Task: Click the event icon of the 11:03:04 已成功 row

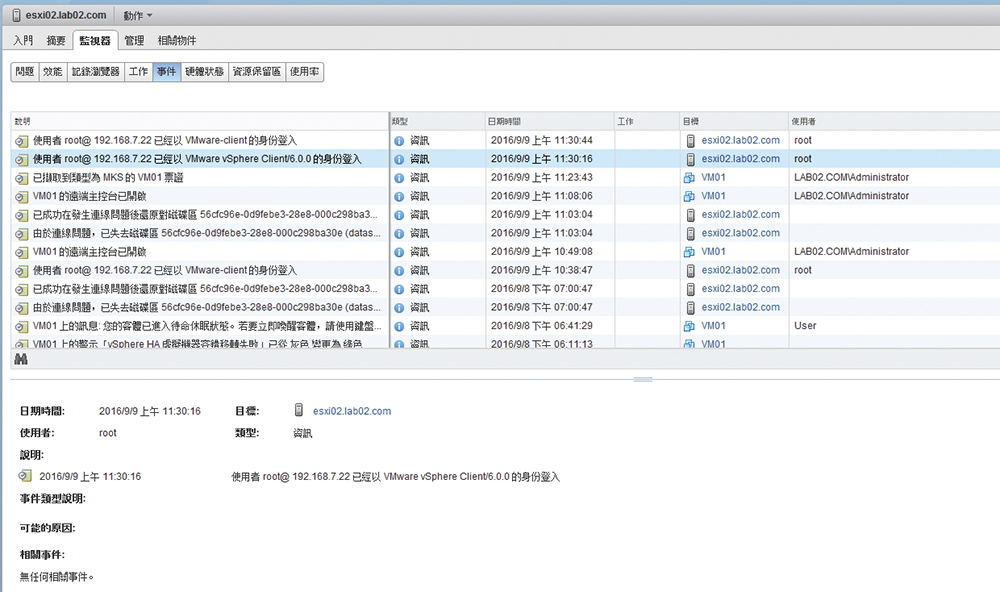Action: 22,215
